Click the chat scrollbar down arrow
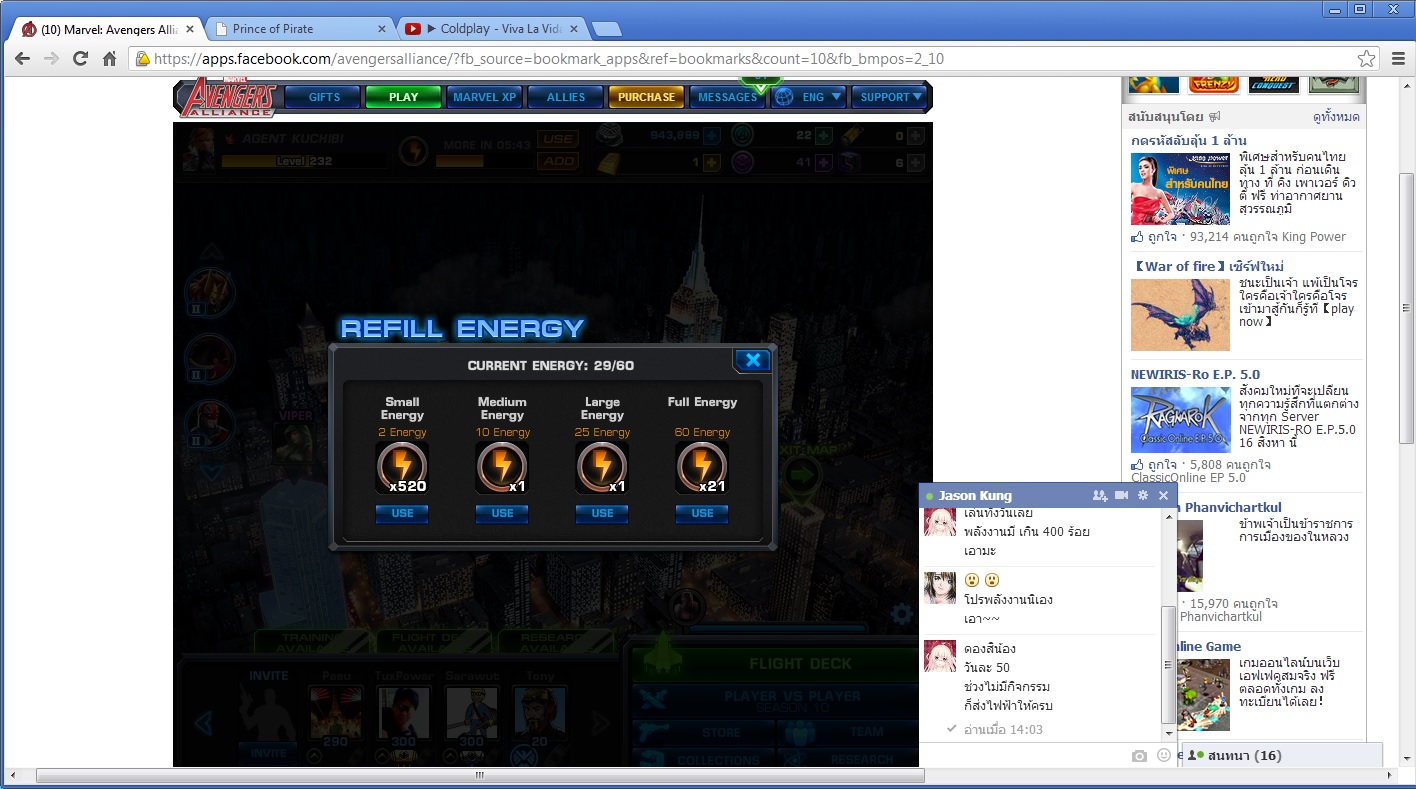The image size is (1416, 789). point(1169,732)
